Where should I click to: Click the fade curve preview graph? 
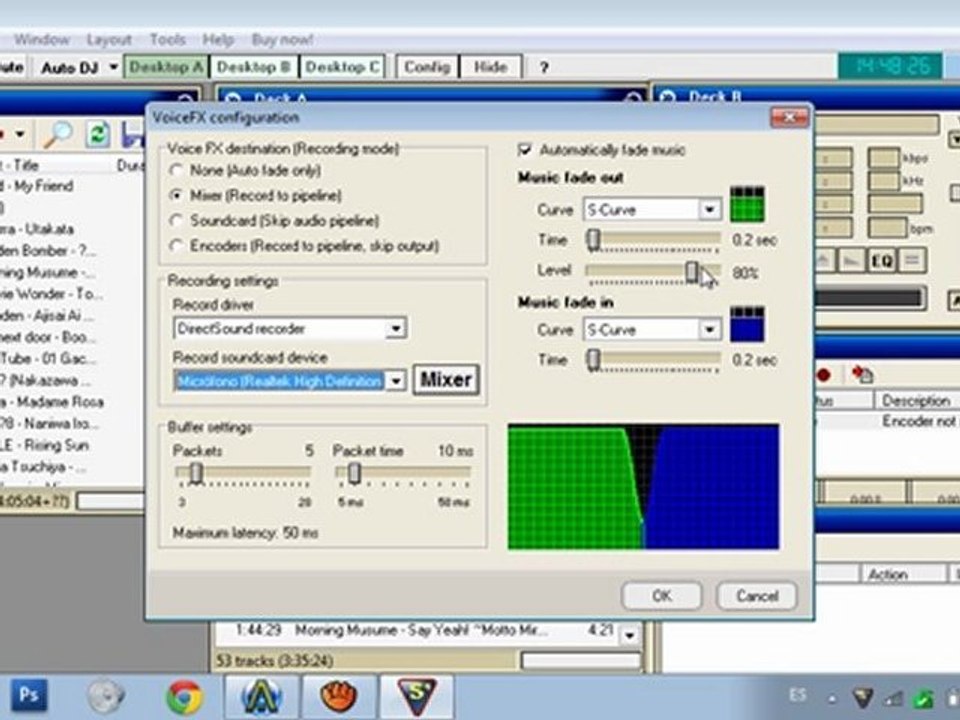[x=643, y=486]
